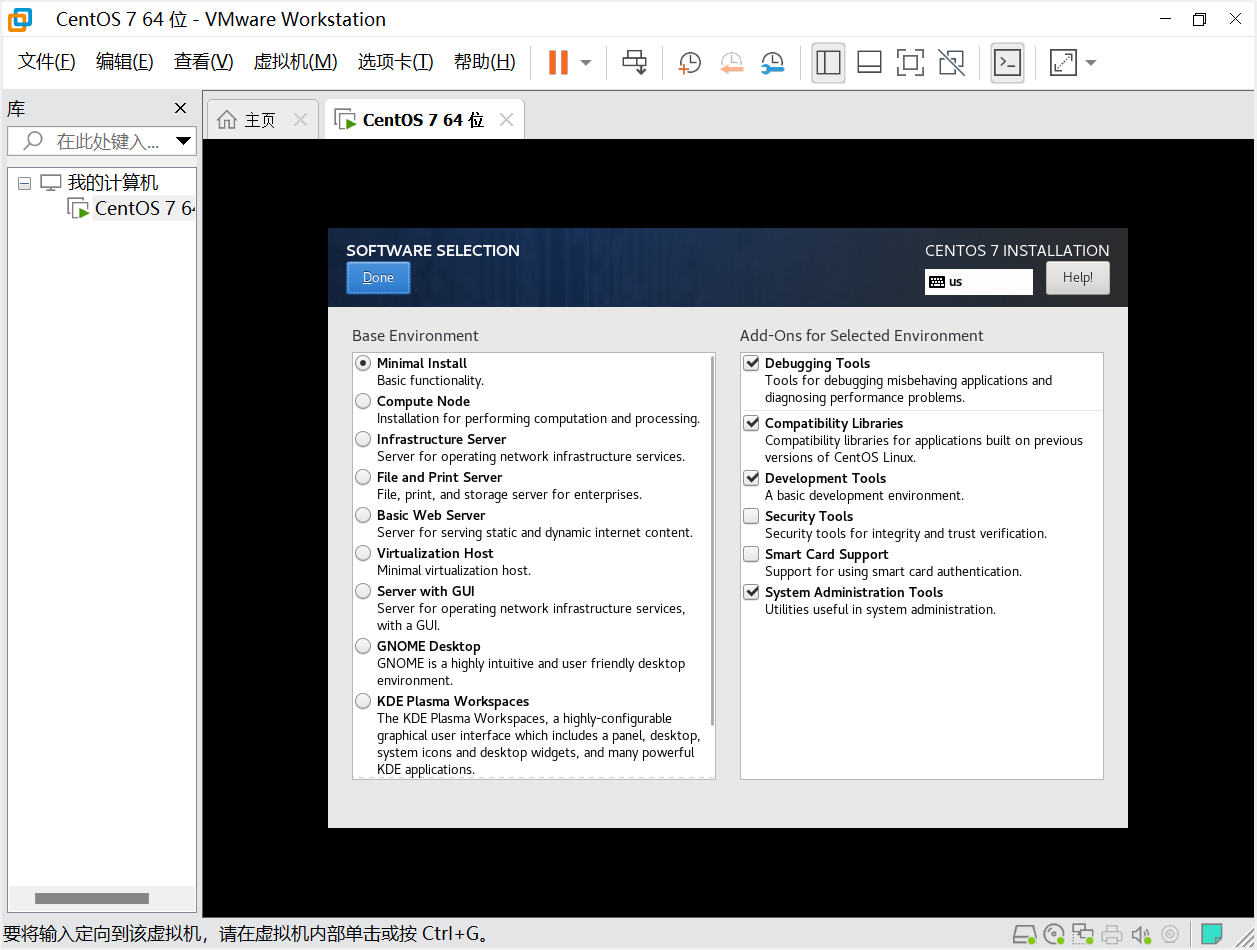Click the My Computer monitor icon in the library

[x=50, y=183]
